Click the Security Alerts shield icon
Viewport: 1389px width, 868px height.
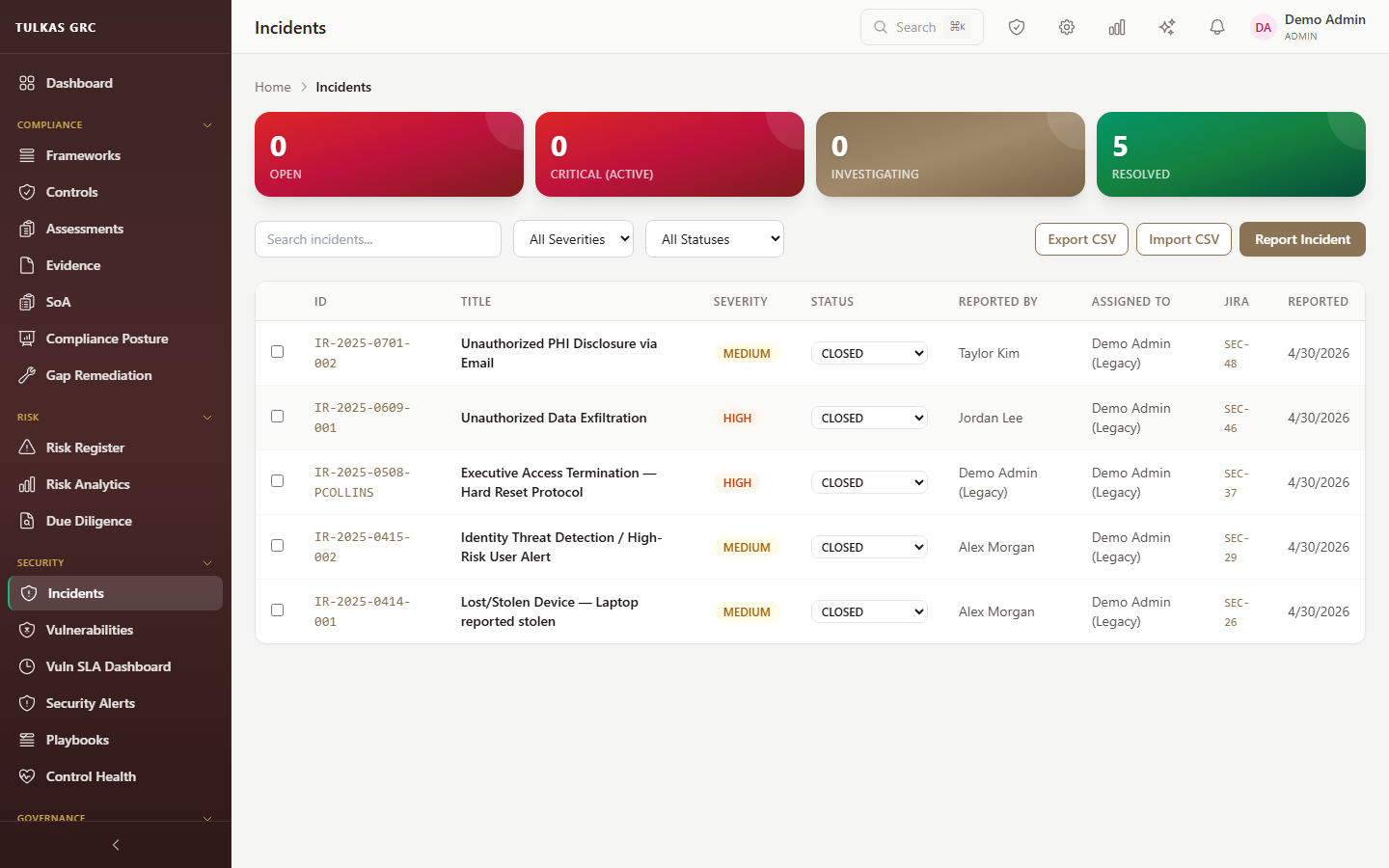pyautogui.click(x=27, y=703)
